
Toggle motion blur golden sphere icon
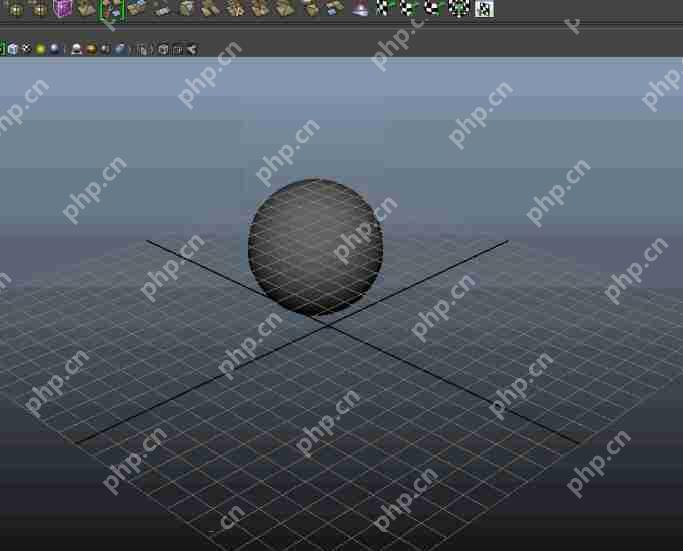click(91, 49)
